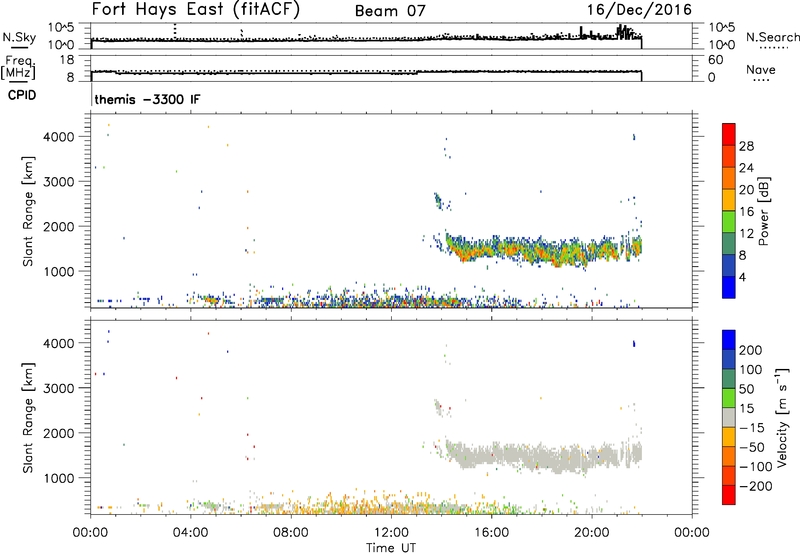Click the 'Velocity [m s-1]' colorbar label
The image size is (800, 554).
point(782,417)
